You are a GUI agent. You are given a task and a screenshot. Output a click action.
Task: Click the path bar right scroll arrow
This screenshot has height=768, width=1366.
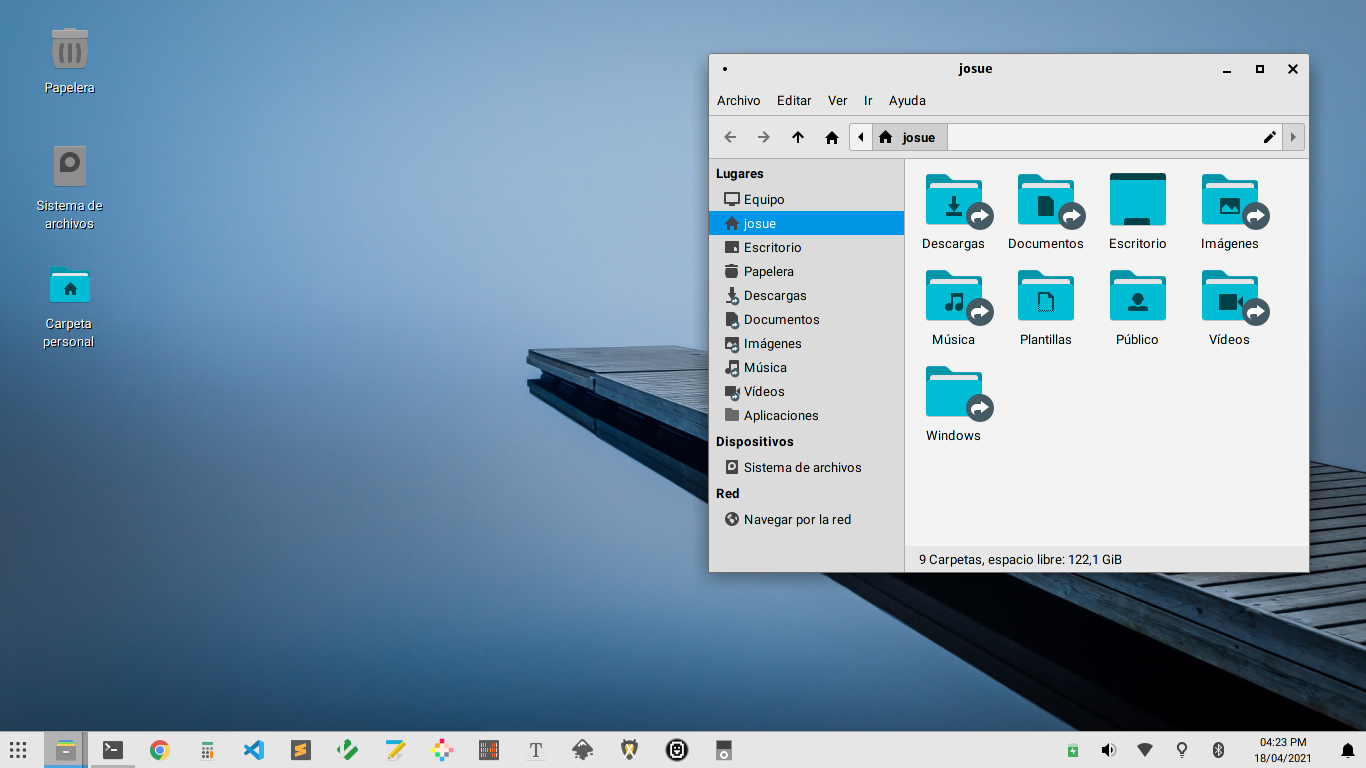[x=1294, y=137]
